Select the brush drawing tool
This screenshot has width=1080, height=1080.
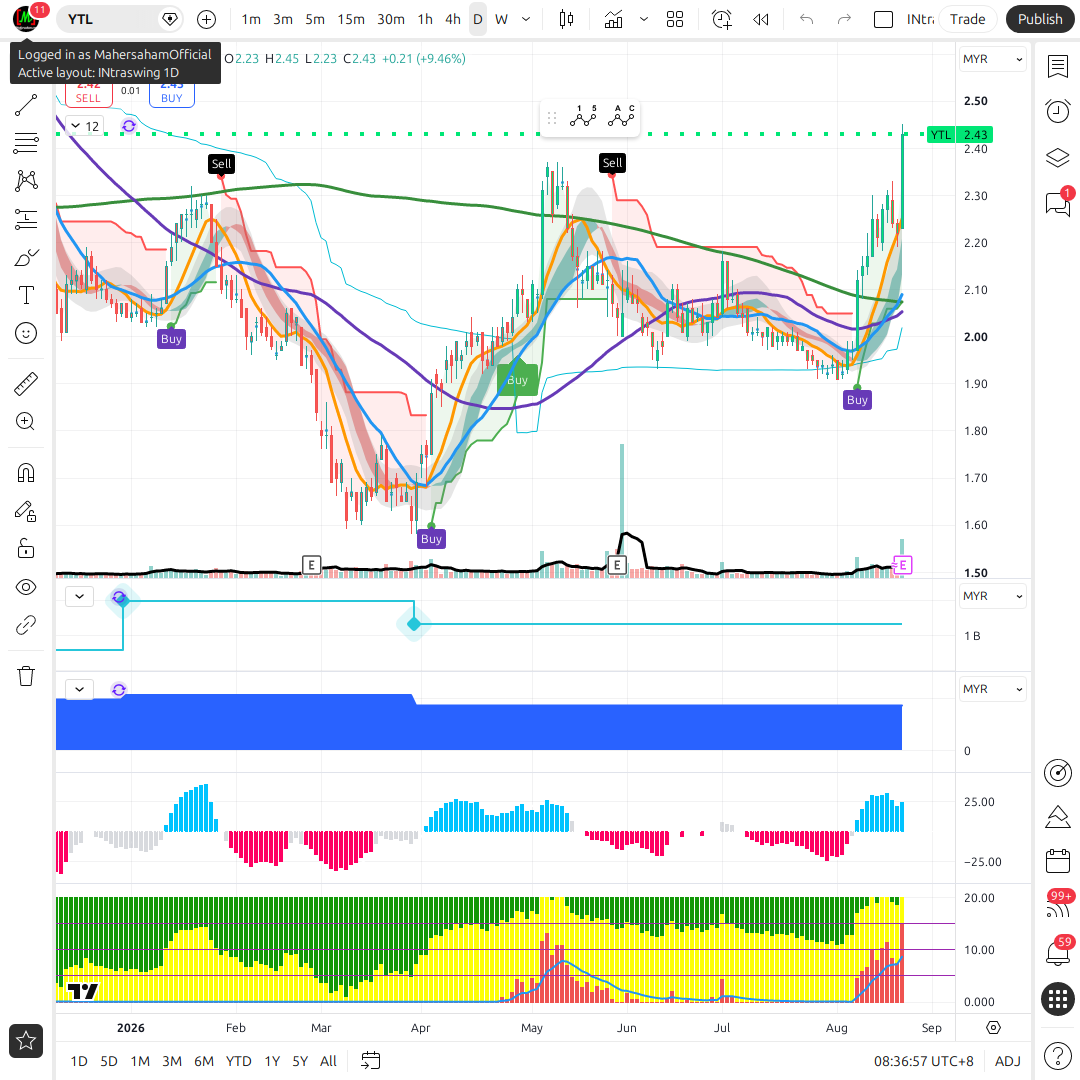(26, 258)
